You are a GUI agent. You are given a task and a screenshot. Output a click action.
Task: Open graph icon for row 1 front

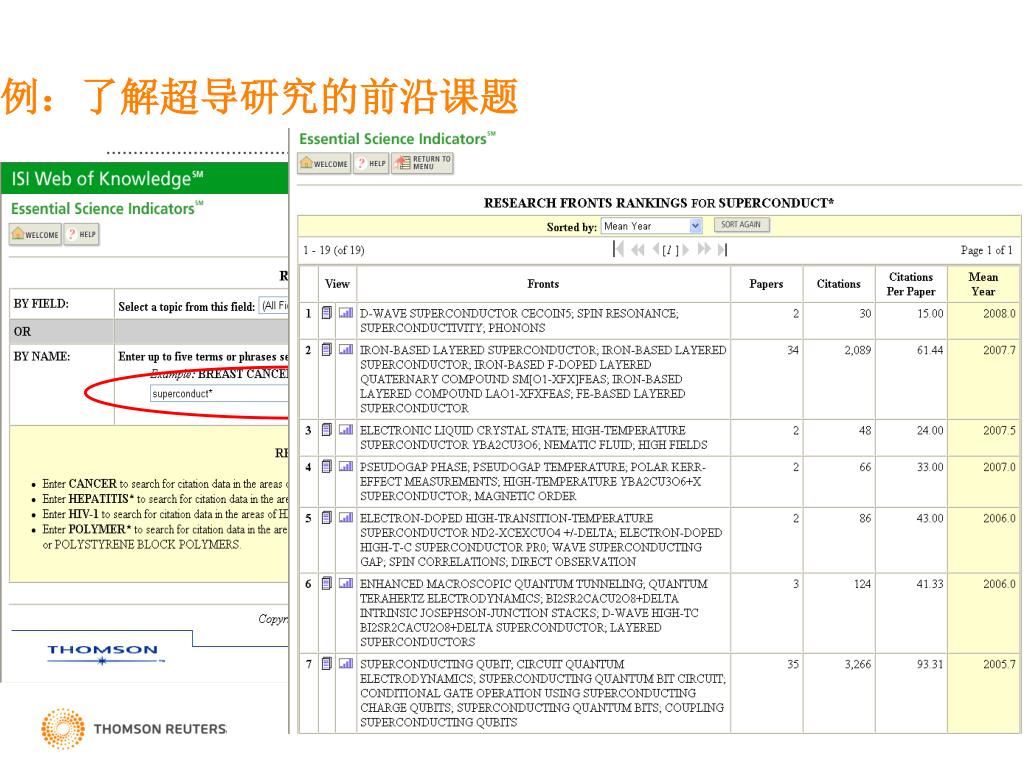[x=346, y=313]
